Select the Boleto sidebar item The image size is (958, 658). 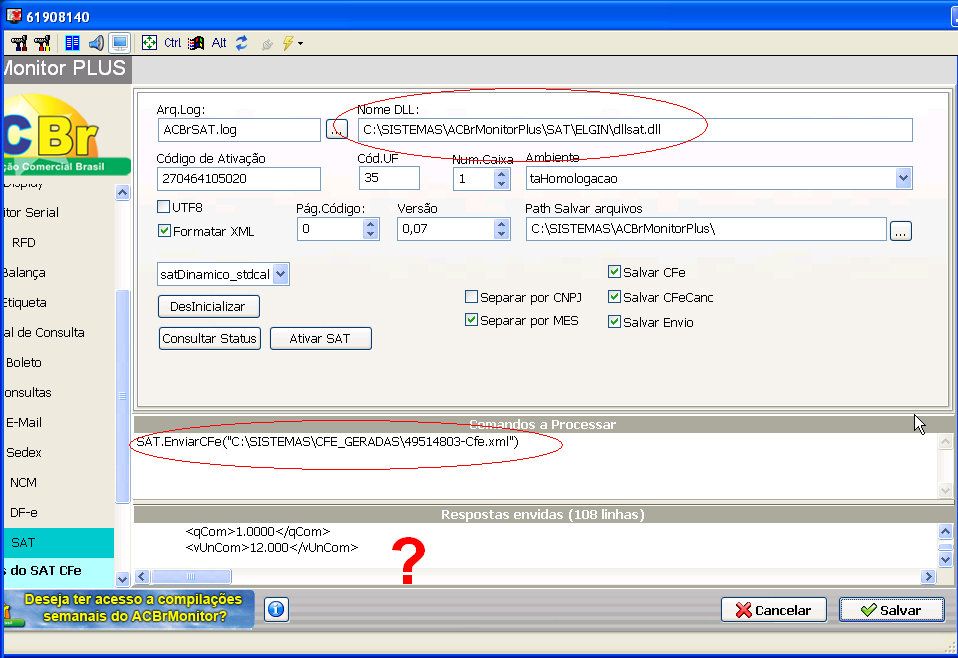click(59, 363)
